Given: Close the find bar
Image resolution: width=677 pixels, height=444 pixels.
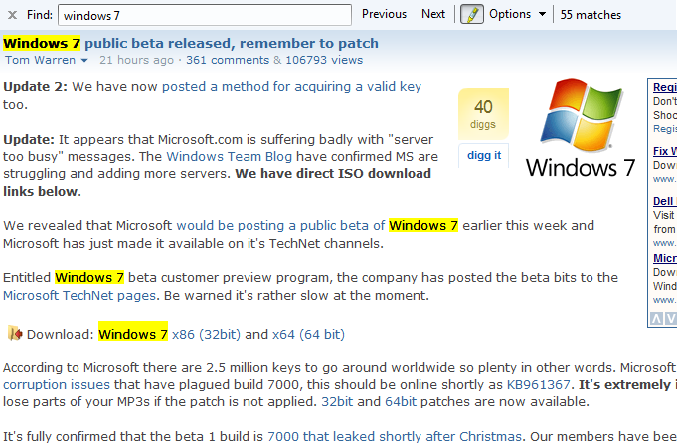Looking at the screenshot, I should coord(13,15).
